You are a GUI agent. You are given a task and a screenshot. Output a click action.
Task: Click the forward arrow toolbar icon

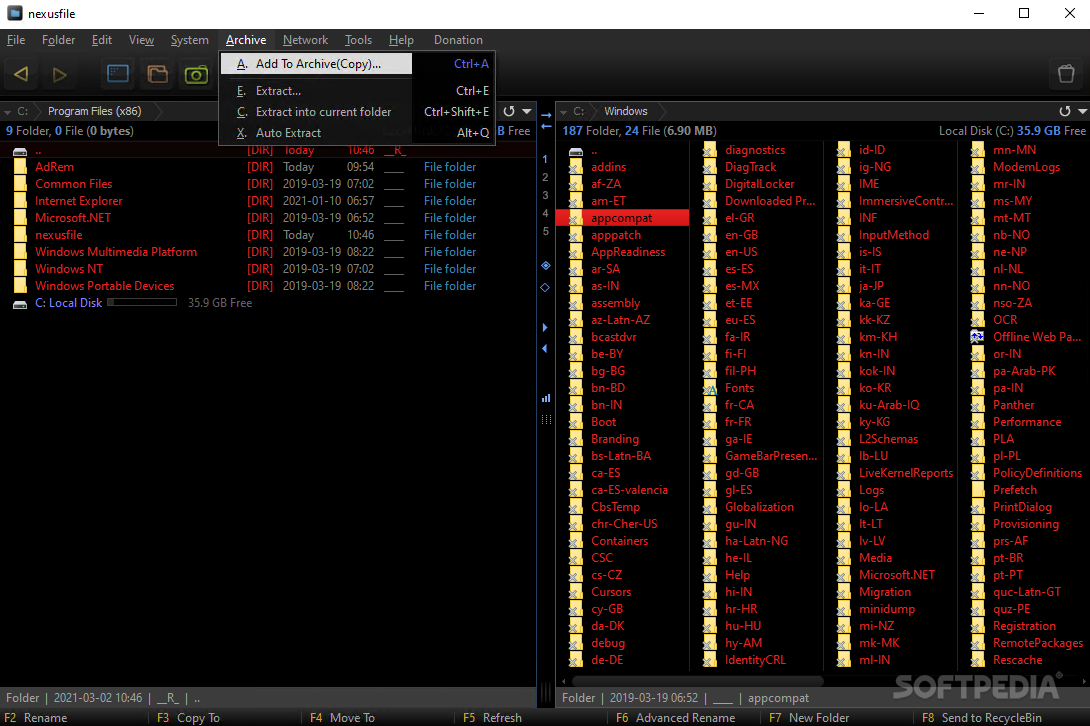pyautogui.click(x=60, y=74)
